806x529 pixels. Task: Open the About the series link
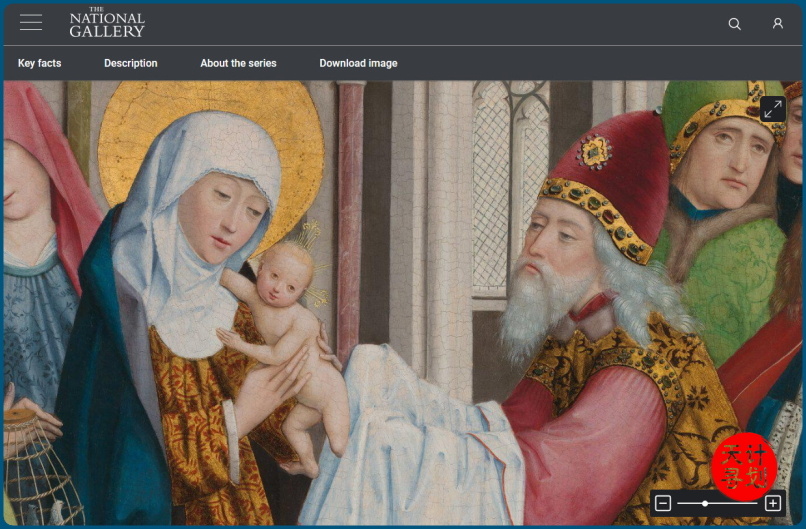pos(238,63)
